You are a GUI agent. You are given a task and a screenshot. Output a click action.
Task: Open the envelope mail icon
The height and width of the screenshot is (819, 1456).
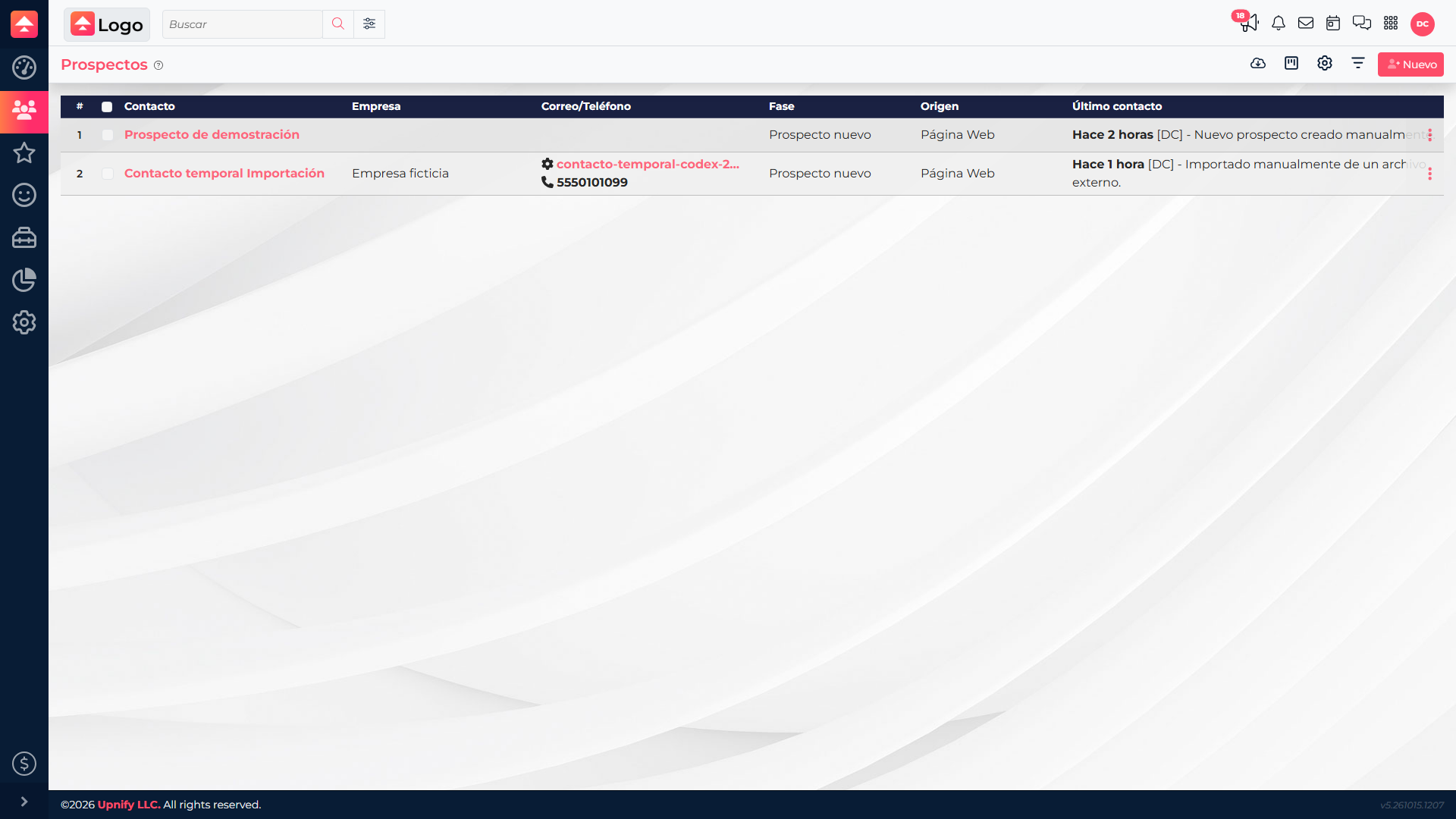(x=1306, y=24)
